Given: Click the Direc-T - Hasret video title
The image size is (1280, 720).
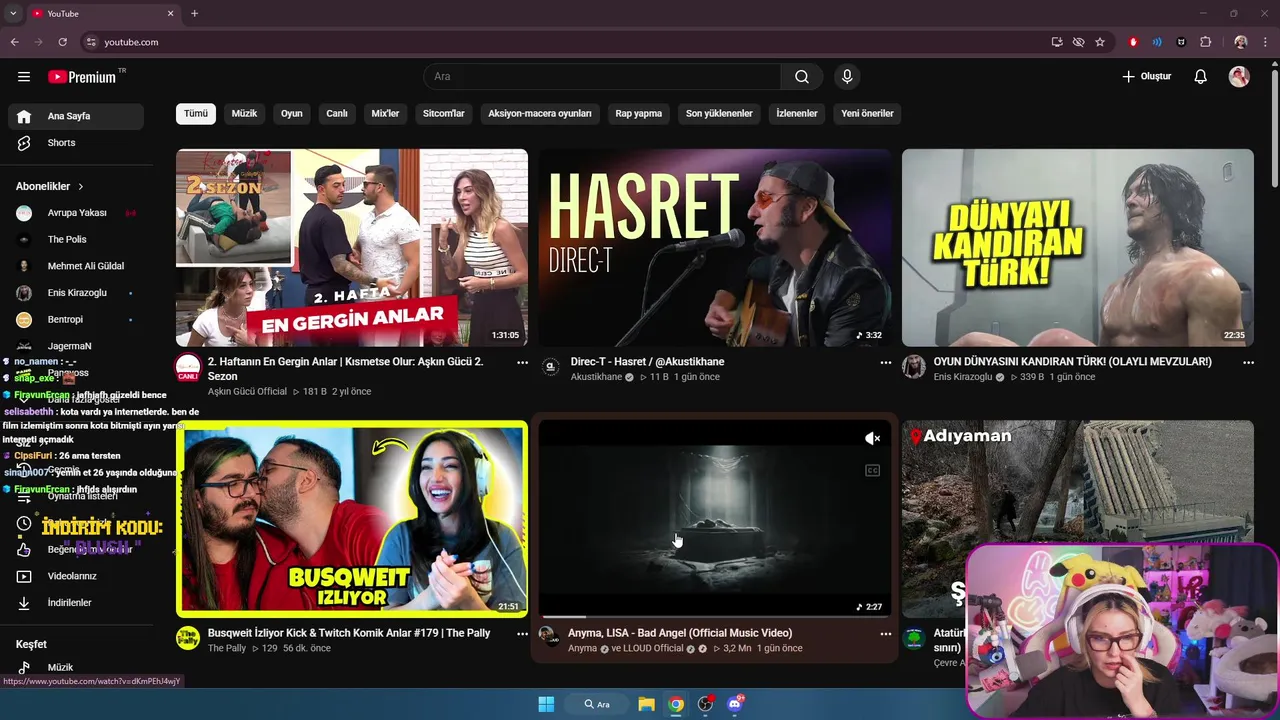Looking at the screenshot, I should coord(647,362).
